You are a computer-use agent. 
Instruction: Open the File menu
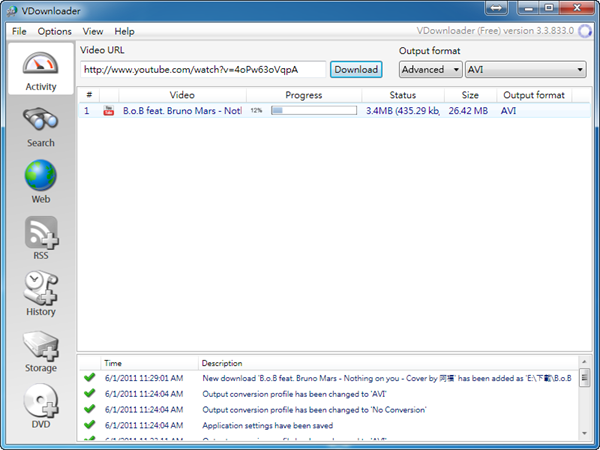click(19, 32)
